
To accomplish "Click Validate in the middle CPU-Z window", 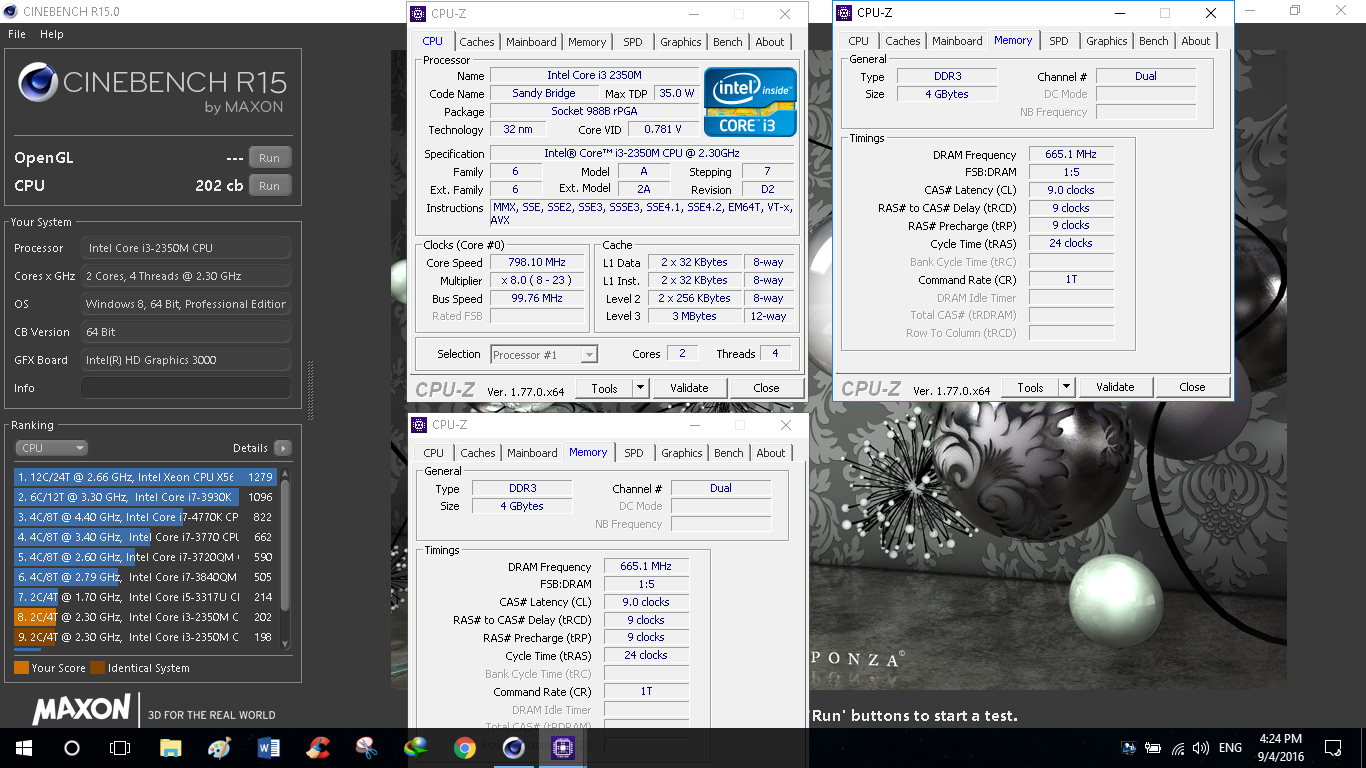I will pos(689,388).
